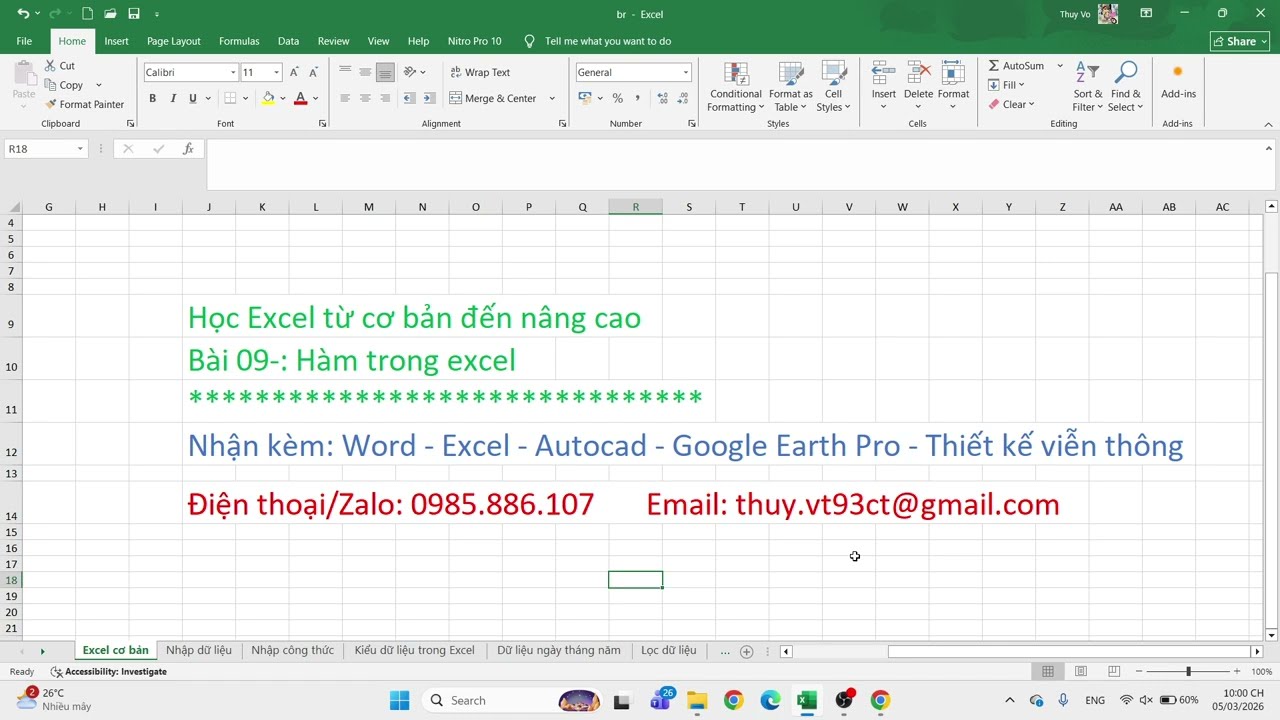Open Excel from the Windows taskbar
This screenshot has width=1280, height=720.
(x=807, y=700)
